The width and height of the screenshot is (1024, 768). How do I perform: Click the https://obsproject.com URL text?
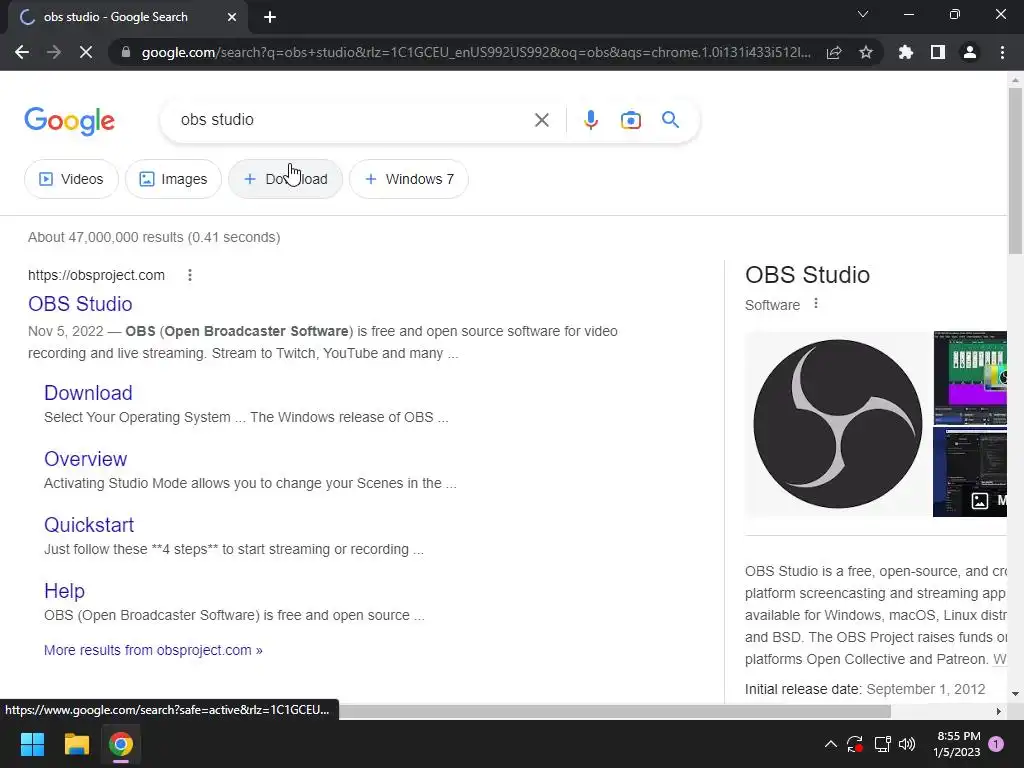(96, 275)
